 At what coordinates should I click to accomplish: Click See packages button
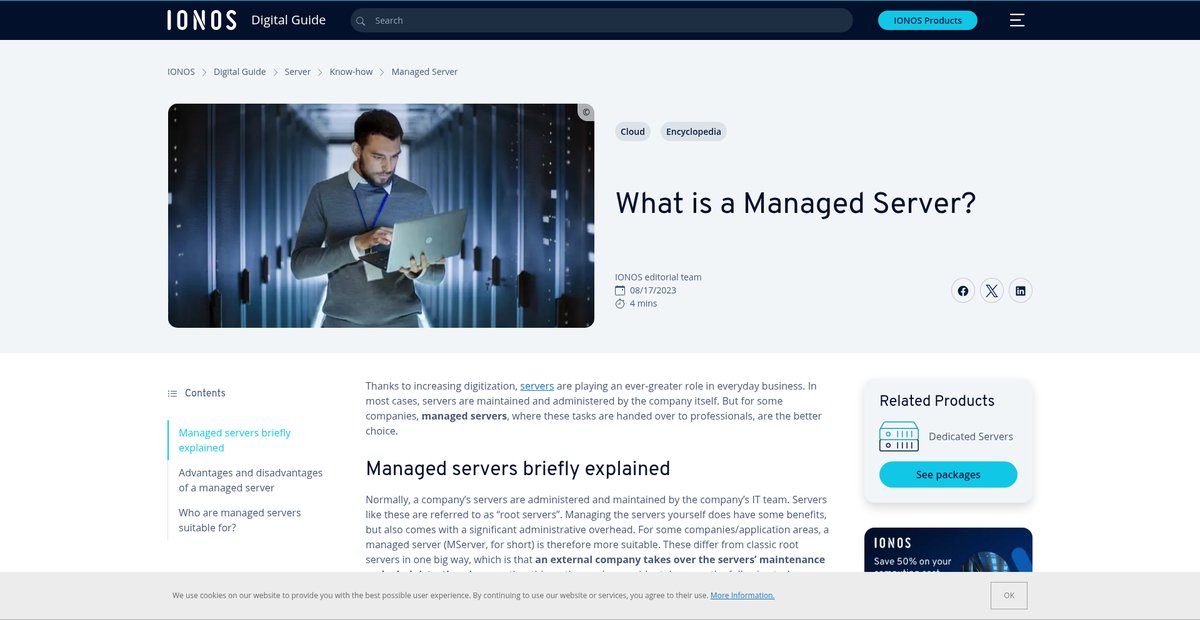click(x=948, y=474)
